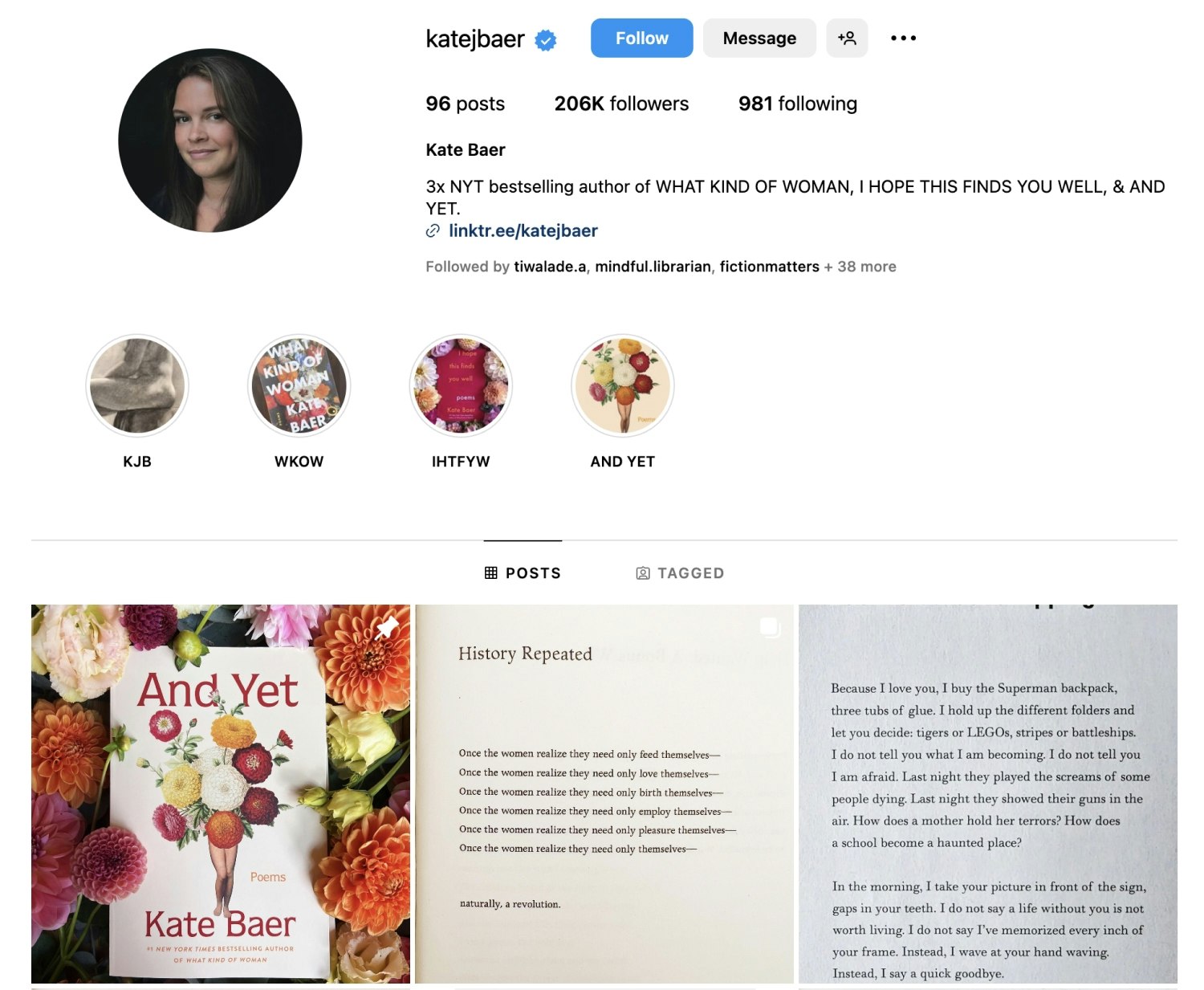Follow the katejbaer account
The width and height of the screenshot is (1204, 990).
[641, 38]
